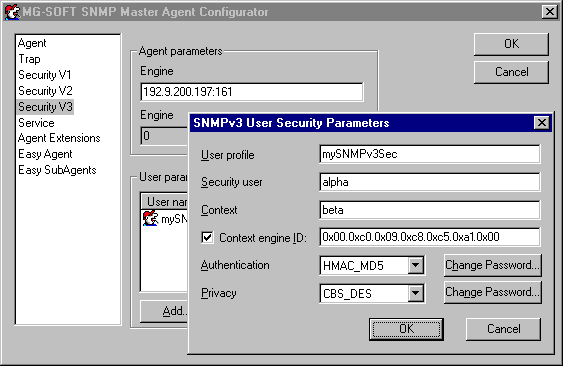Screen dimensions: 563x366
Task: Click the Engine address field 192.9.200.197:161
Action: pyautogui.click(x=252, y=92)
